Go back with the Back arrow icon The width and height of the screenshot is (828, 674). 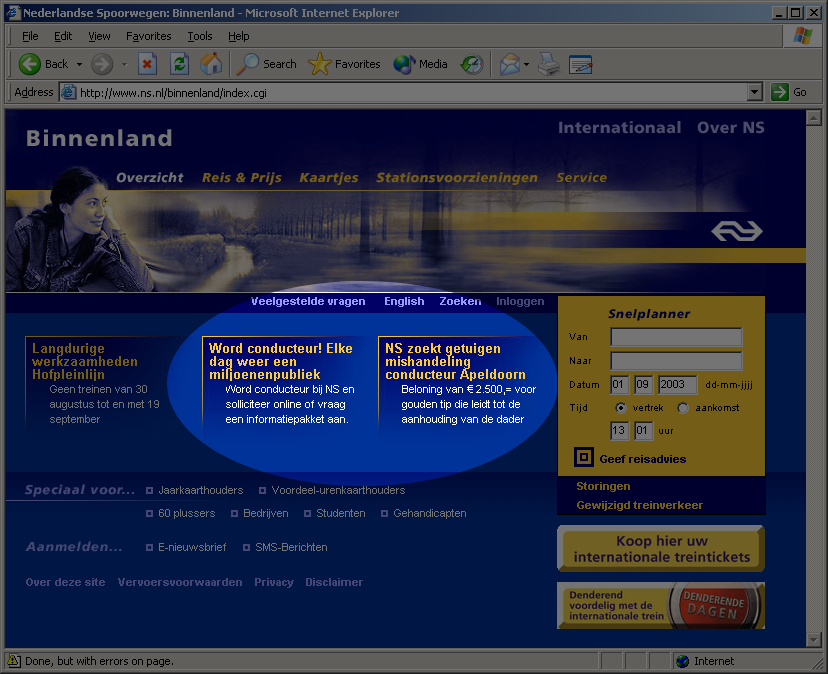tap(30, 64)
